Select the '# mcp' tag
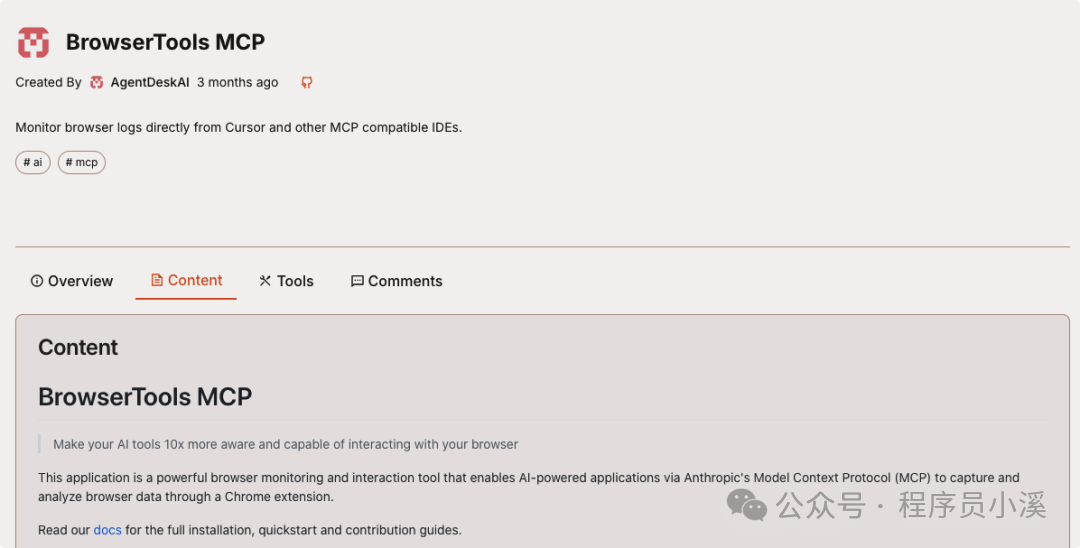1080x548 pixels. coord(82,162)
